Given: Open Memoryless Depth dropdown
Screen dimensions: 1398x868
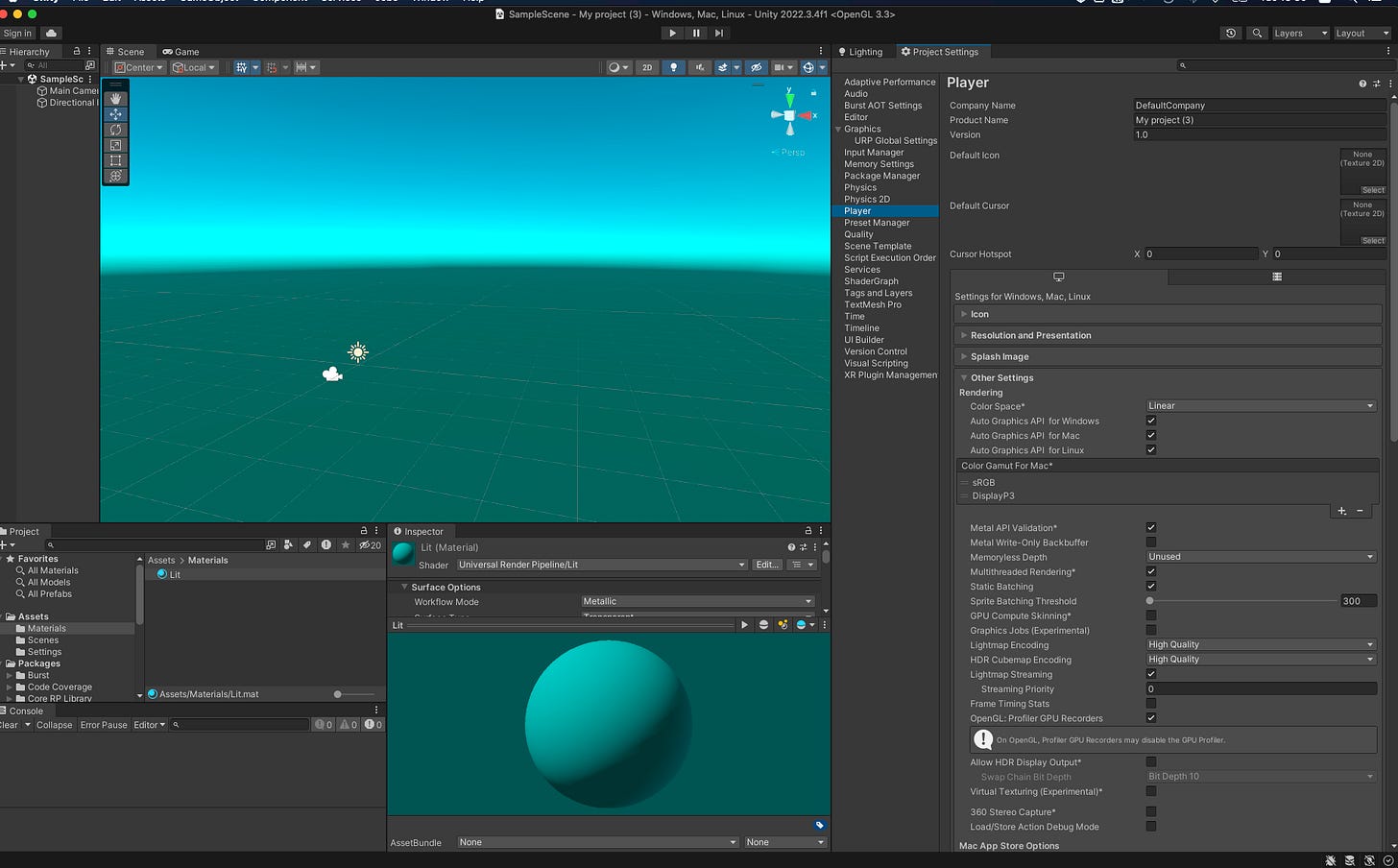Looking at the screenshot, I should point(1261,556).
